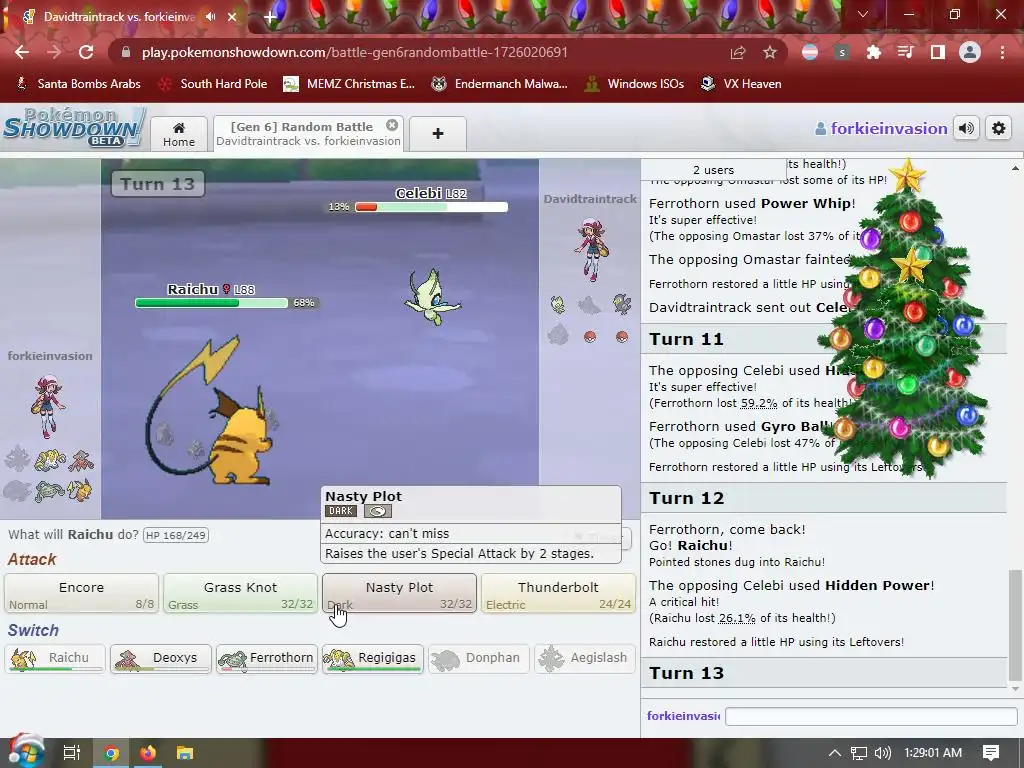Open the 2 users list dropdown
Image resolution: width=1024 pixels, height=768 pixels.
[713, 170]
